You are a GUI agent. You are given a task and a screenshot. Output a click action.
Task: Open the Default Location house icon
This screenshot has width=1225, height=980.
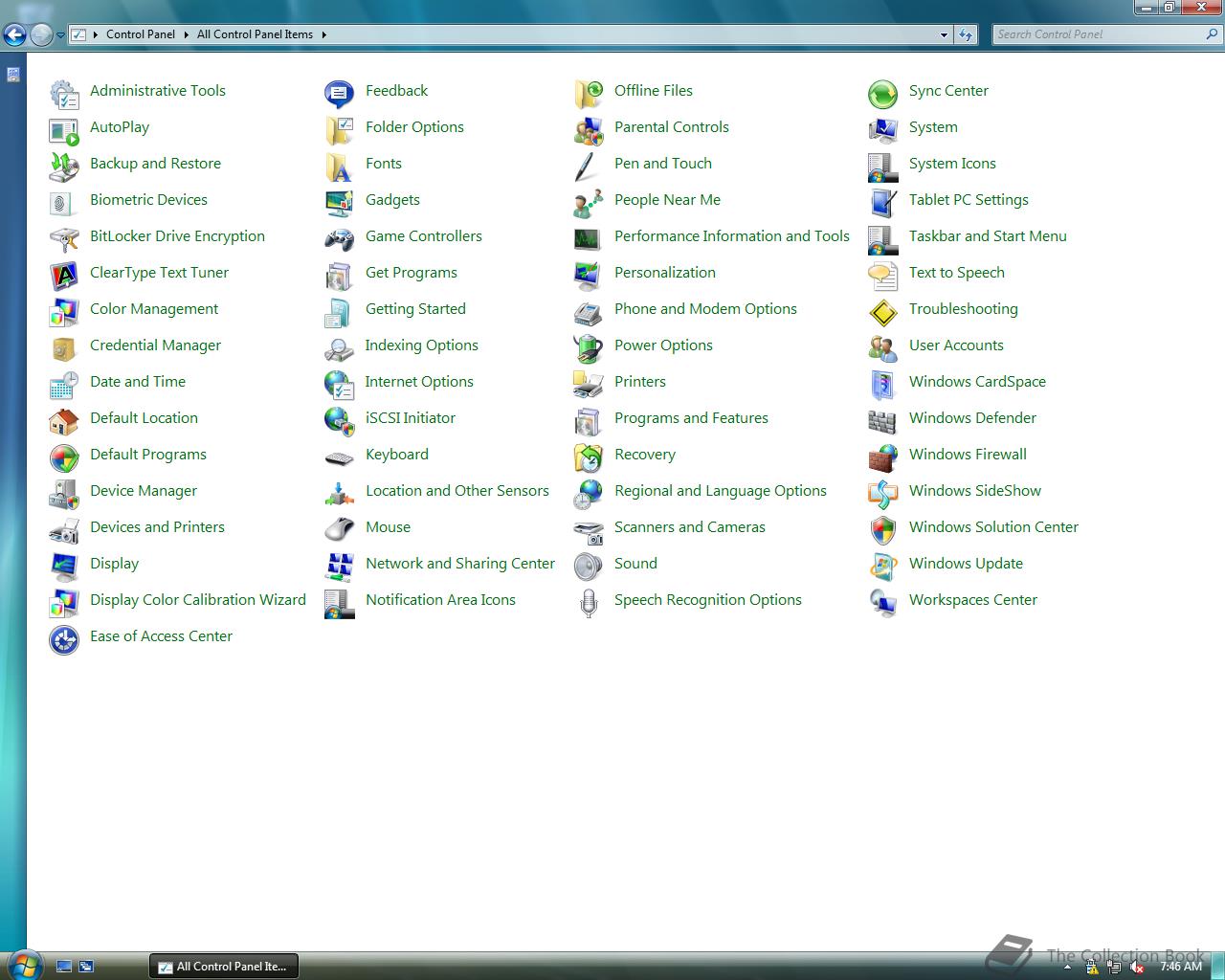pos(64,420)
